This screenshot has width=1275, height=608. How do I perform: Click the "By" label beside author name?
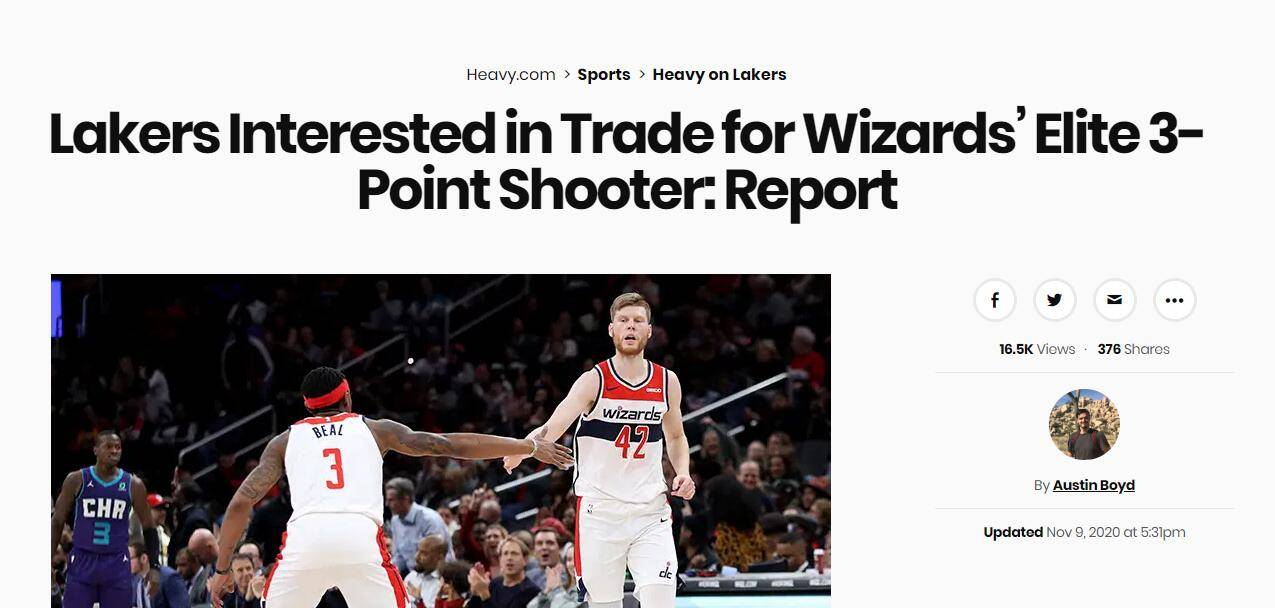tap(1041, 485)
